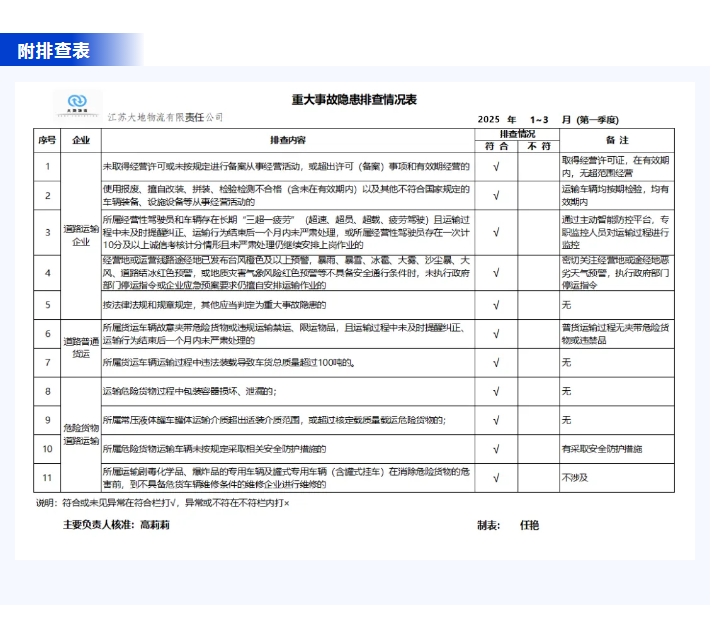
Task: Click the '序号' column header
Action: click(47, 140)
